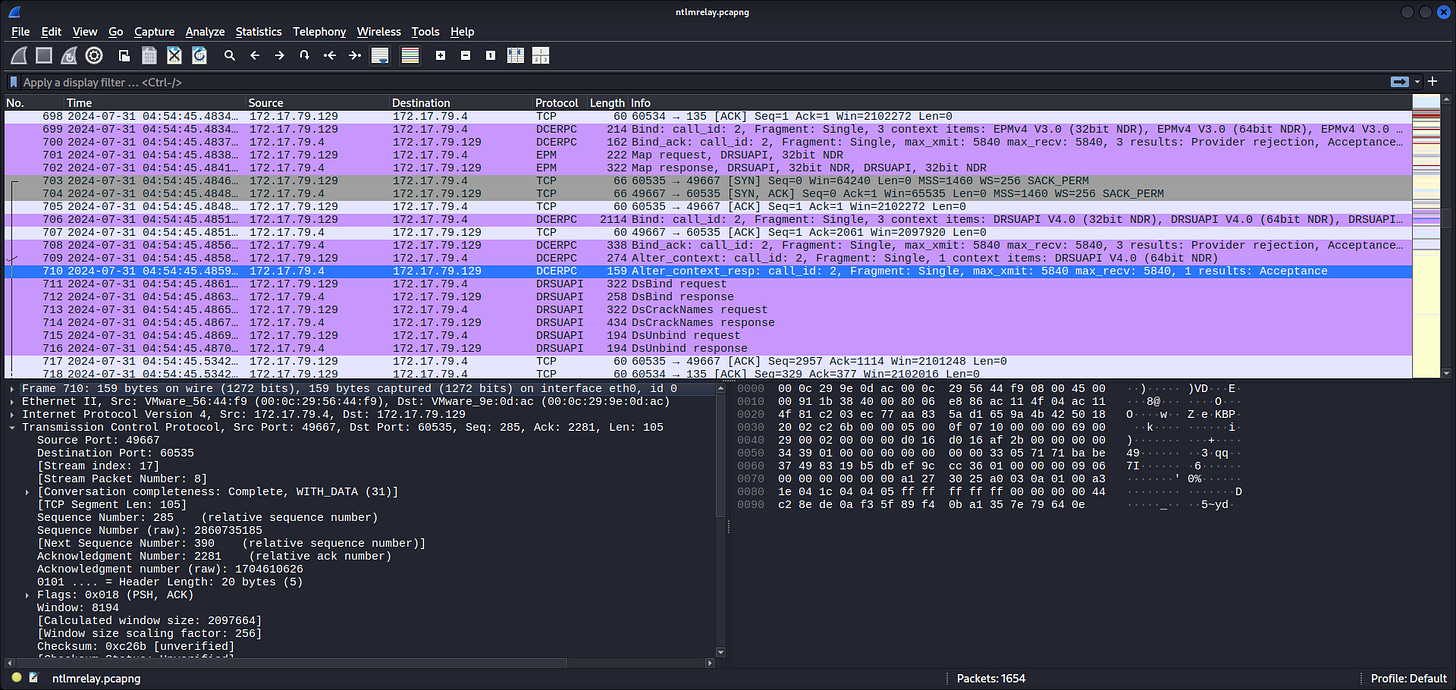Screen dimensions: 1456x690
Task: Expand the Frame 710 tree node
Action: [11, 388]
